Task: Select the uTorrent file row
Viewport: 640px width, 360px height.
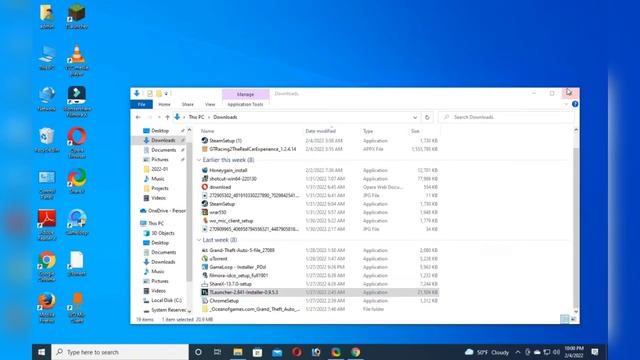Action: [320, 258]
